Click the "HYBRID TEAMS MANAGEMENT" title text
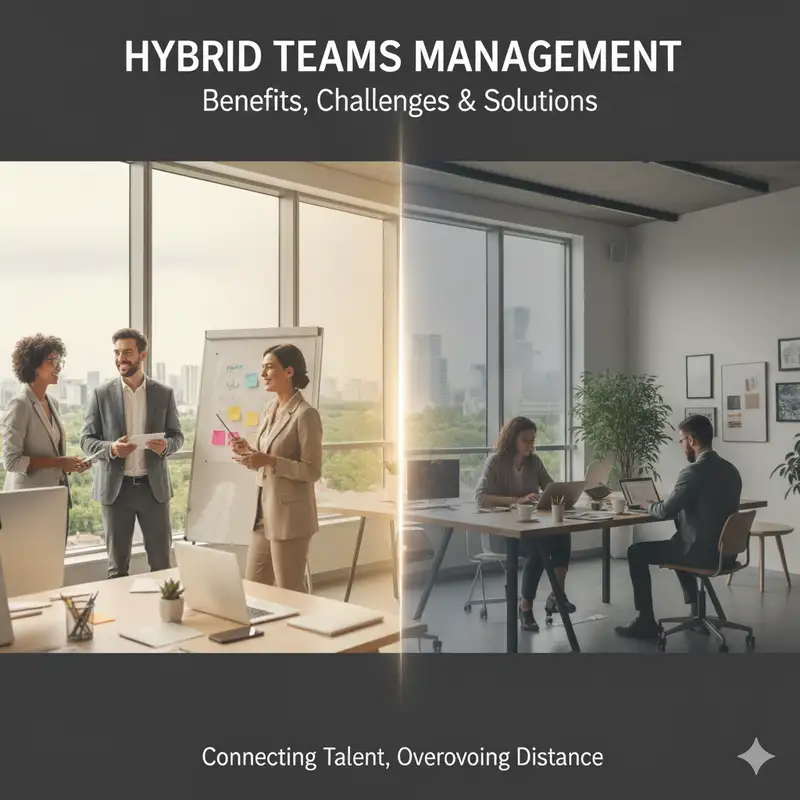The width and height of the screenshot is (800, 800). point(400,57)
